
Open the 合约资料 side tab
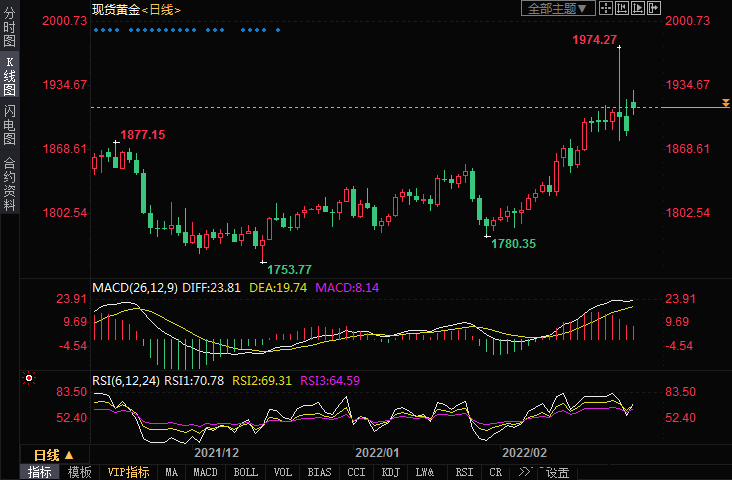(9, 184)
